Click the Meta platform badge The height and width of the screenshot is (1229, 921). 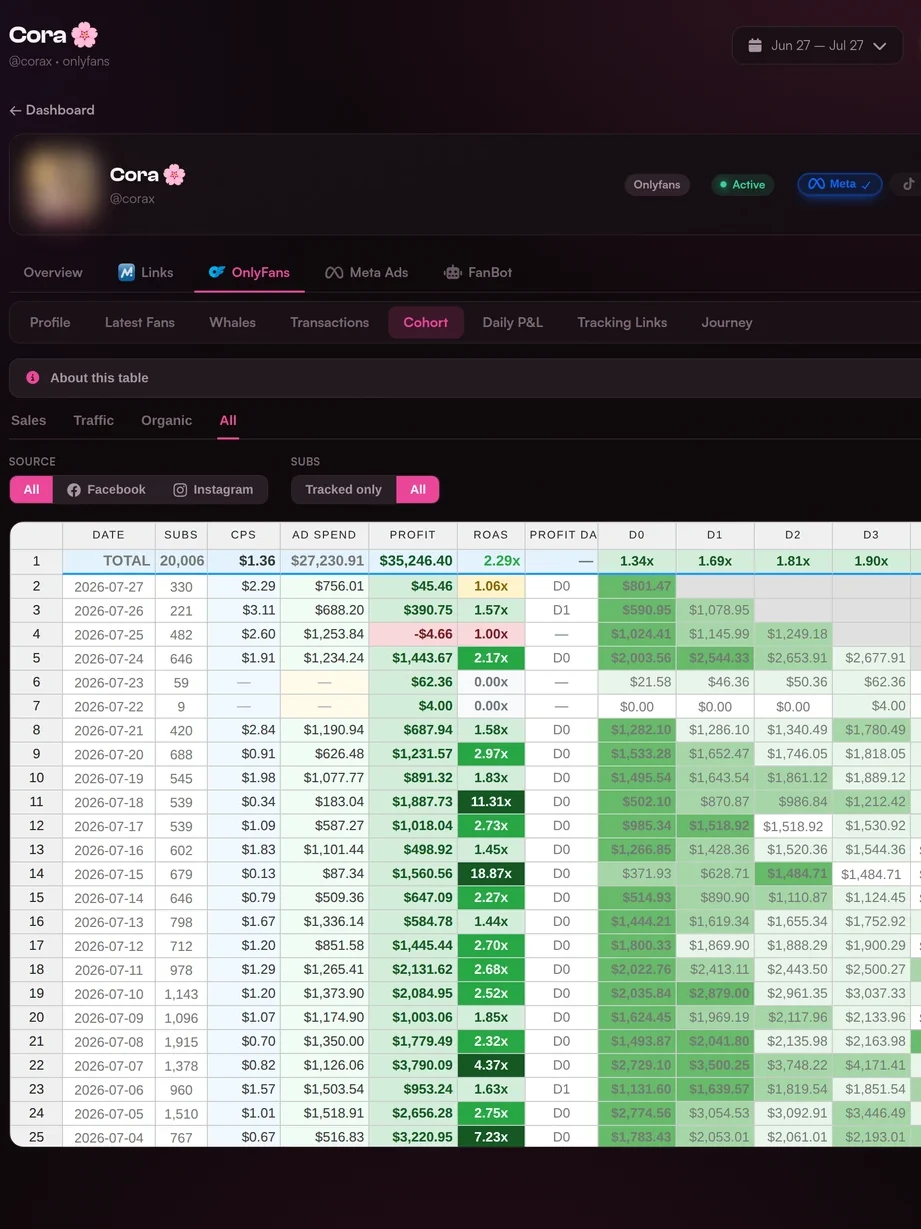(840, 185)
